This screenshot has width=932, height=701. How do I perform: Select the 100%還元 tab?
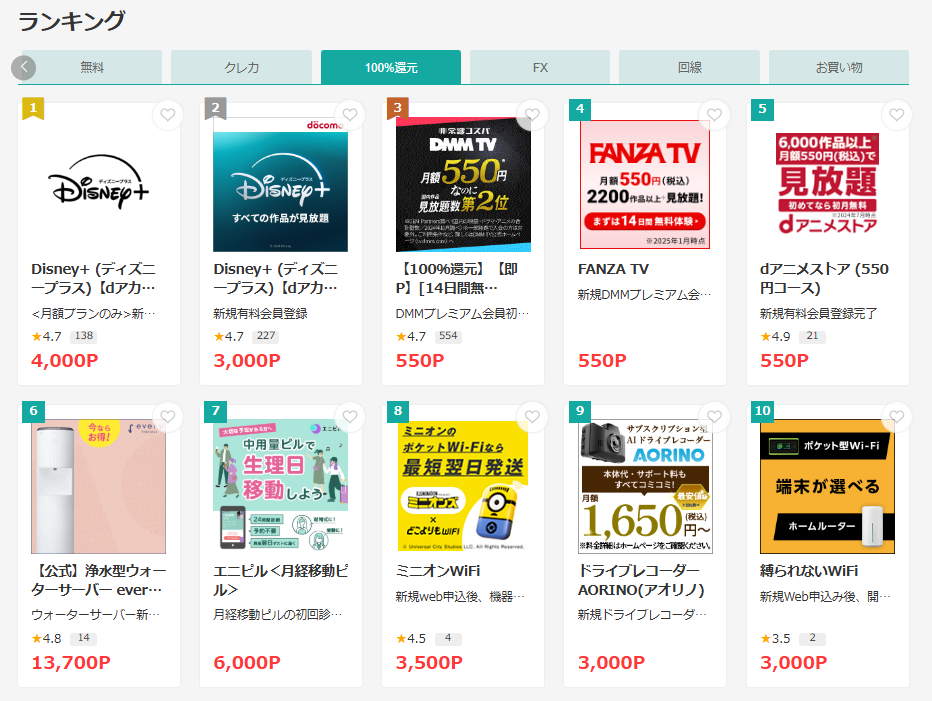pos(391,67)
